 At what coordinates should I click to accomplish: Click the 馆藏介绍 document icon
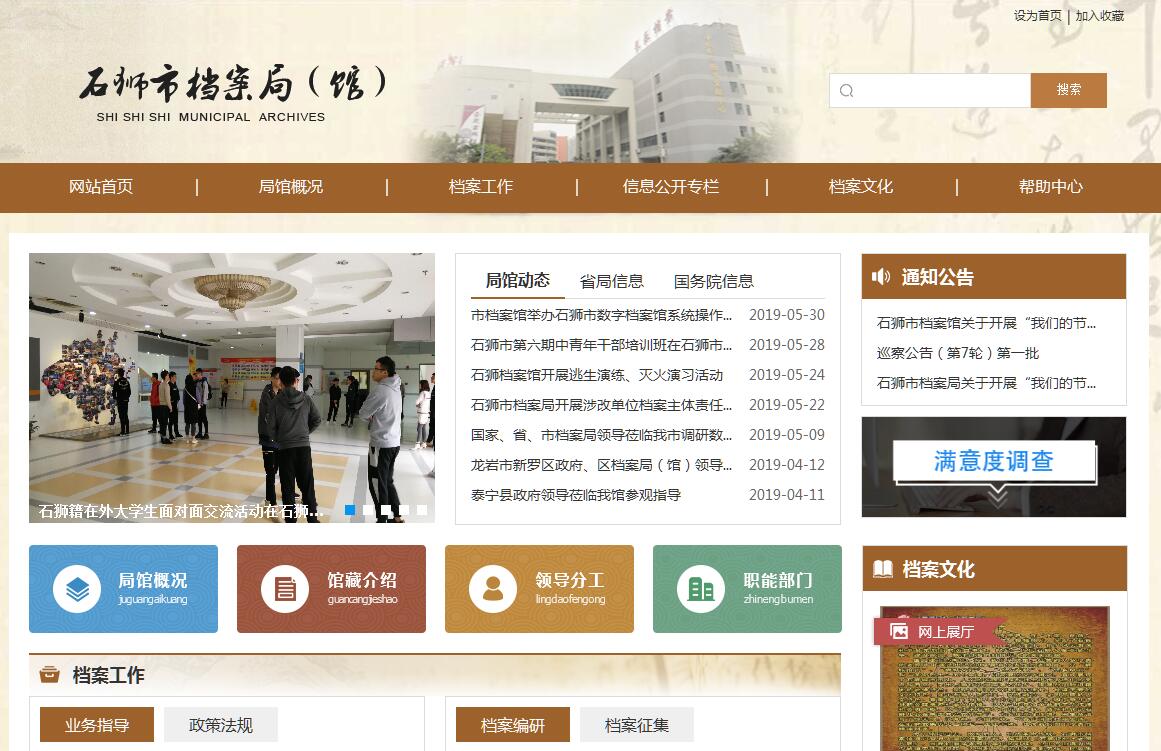point(285,589)
